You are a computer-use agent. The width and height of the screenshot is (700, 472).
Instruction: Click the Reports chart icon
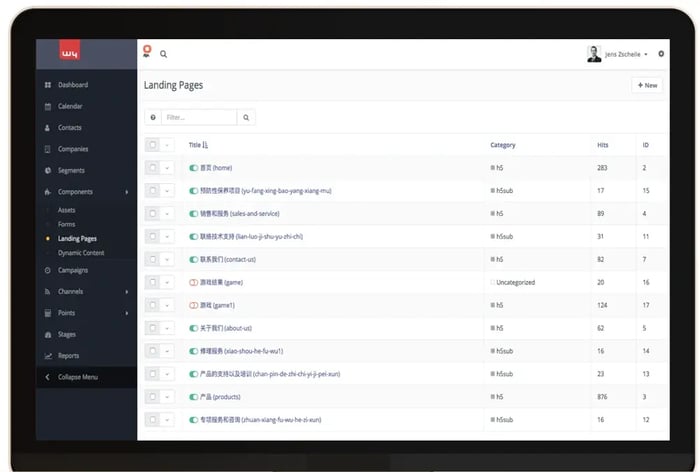pyautogui.click(x=48, y=356)
